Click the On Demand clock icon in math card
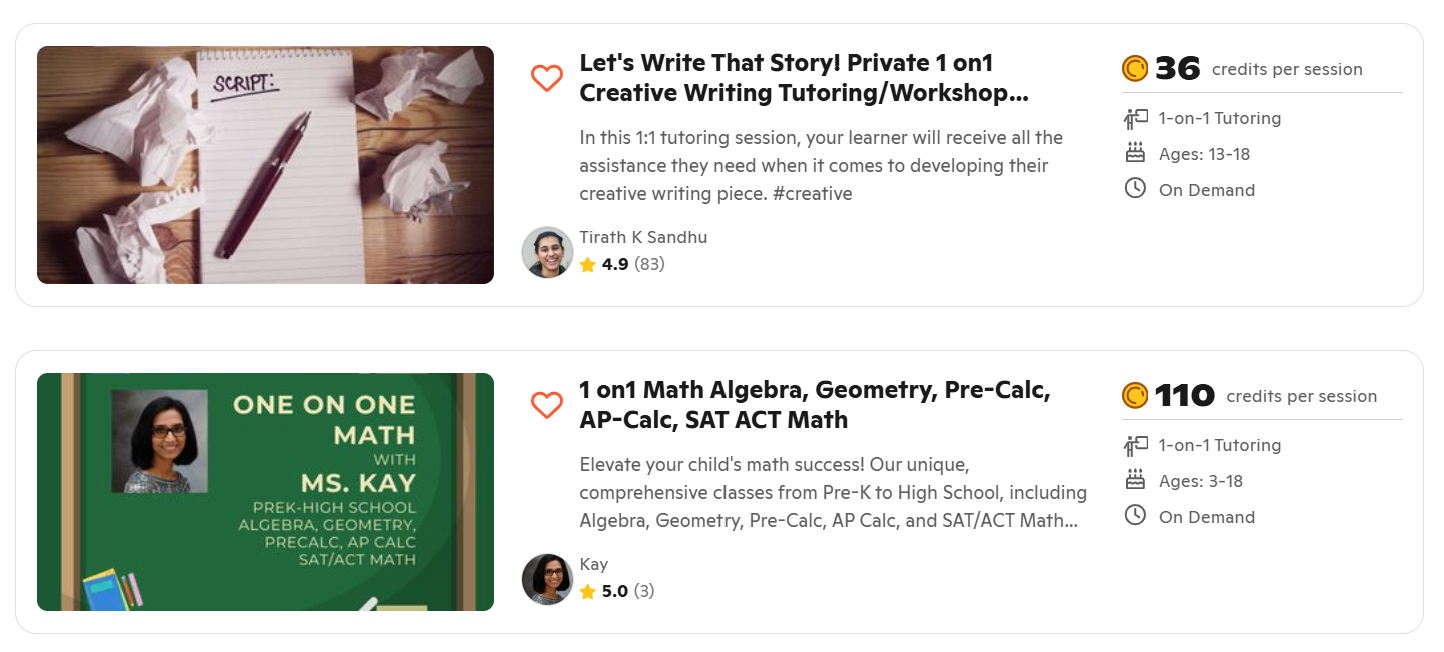 coord(1135,516)
